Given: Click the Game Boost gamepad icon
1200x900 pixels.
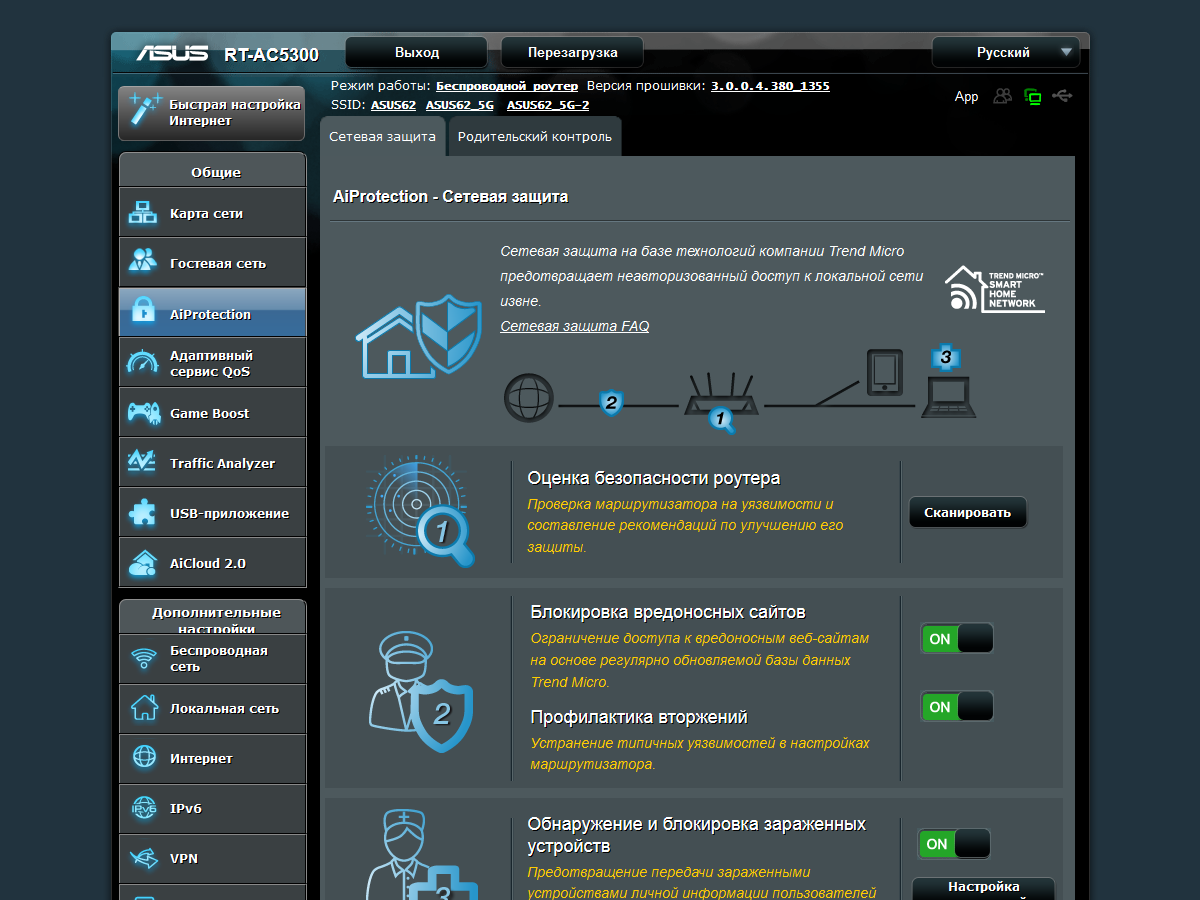Looking at the screenshot, I should click(x=143, y=413).
